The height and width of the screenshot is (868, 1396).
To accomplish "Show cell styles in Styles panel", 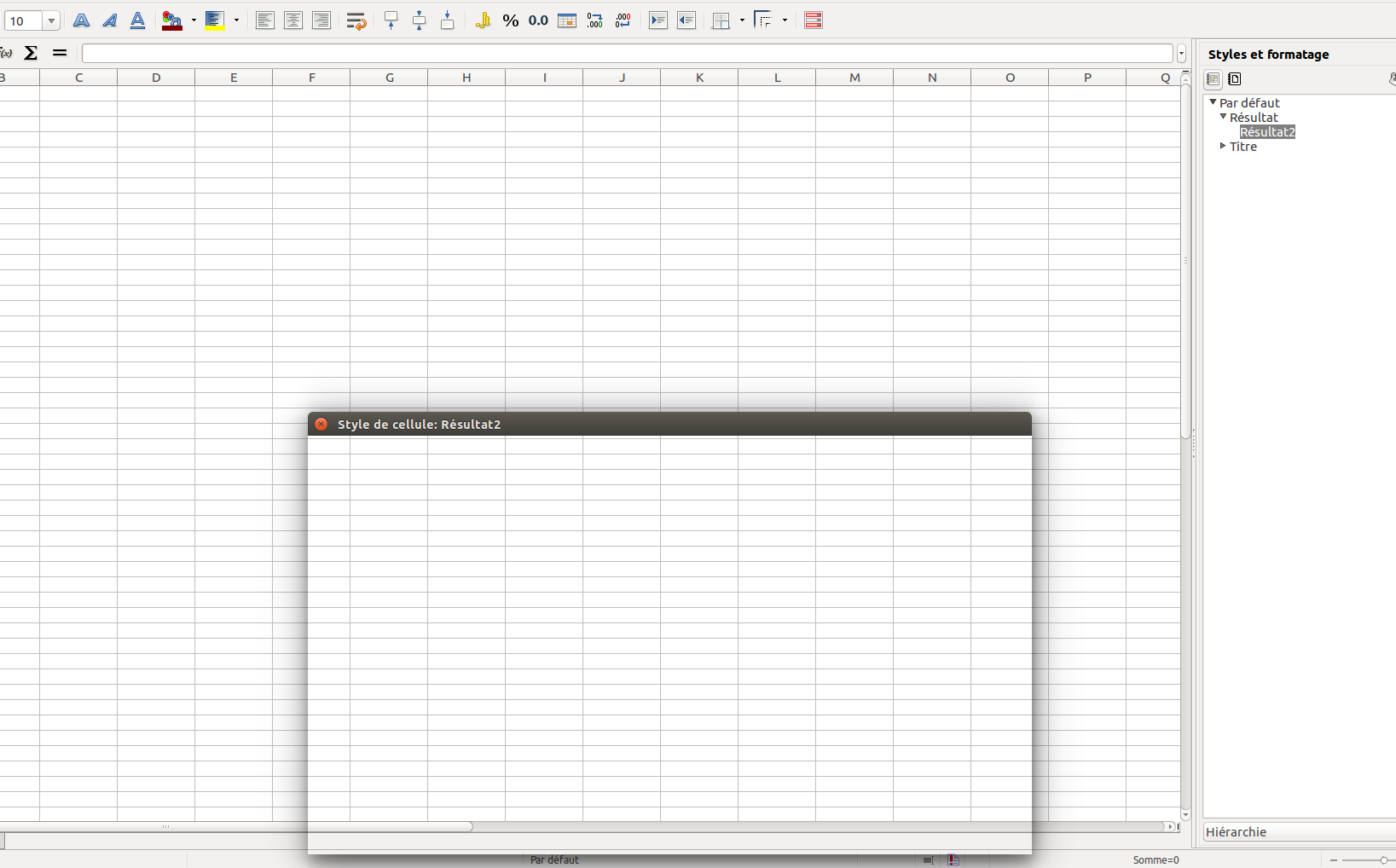I will [1213, 79].
